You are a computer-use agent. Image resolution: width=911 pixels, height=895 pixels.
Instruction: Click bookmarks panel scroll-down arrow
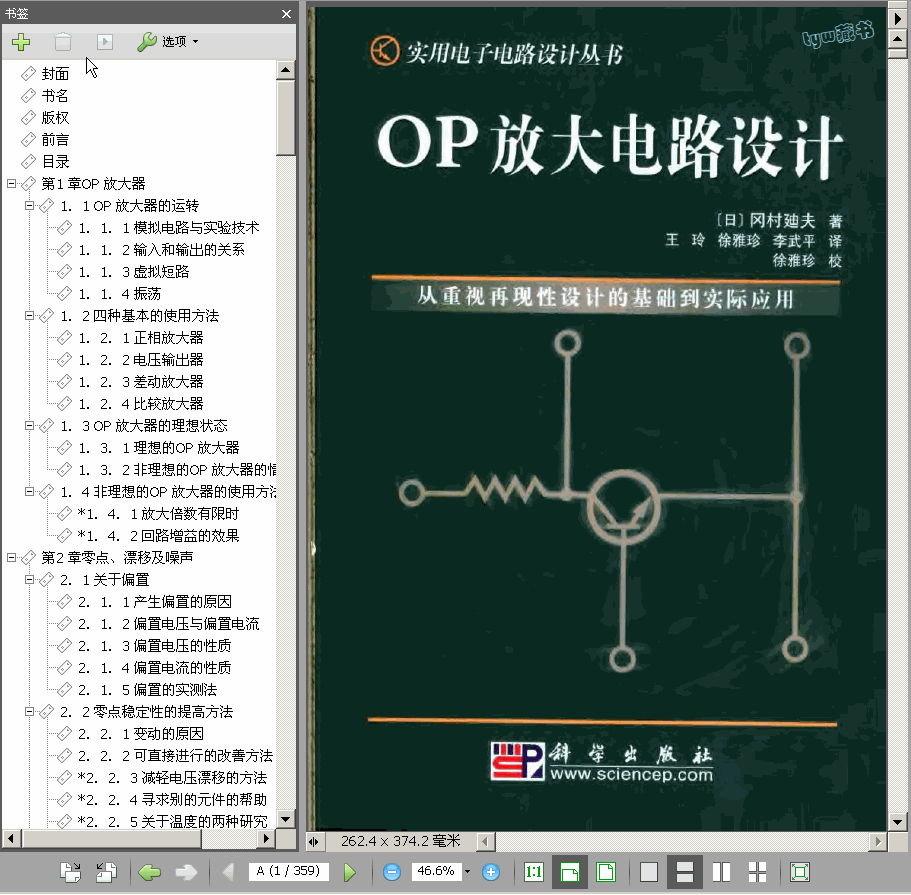285,819
